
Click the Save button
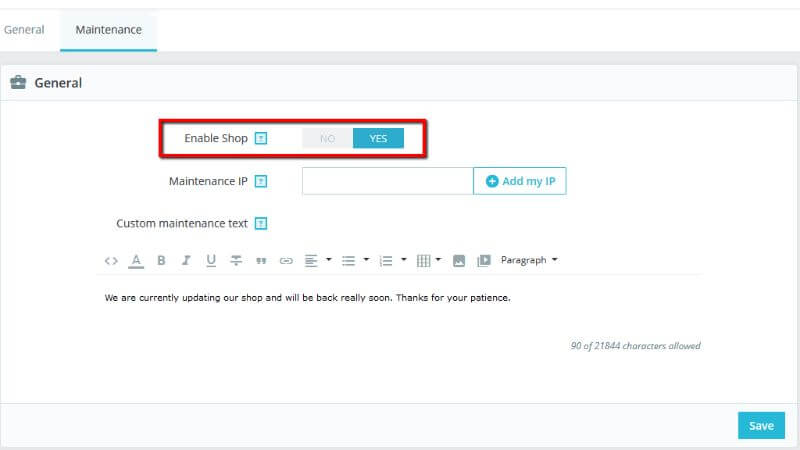761,426
